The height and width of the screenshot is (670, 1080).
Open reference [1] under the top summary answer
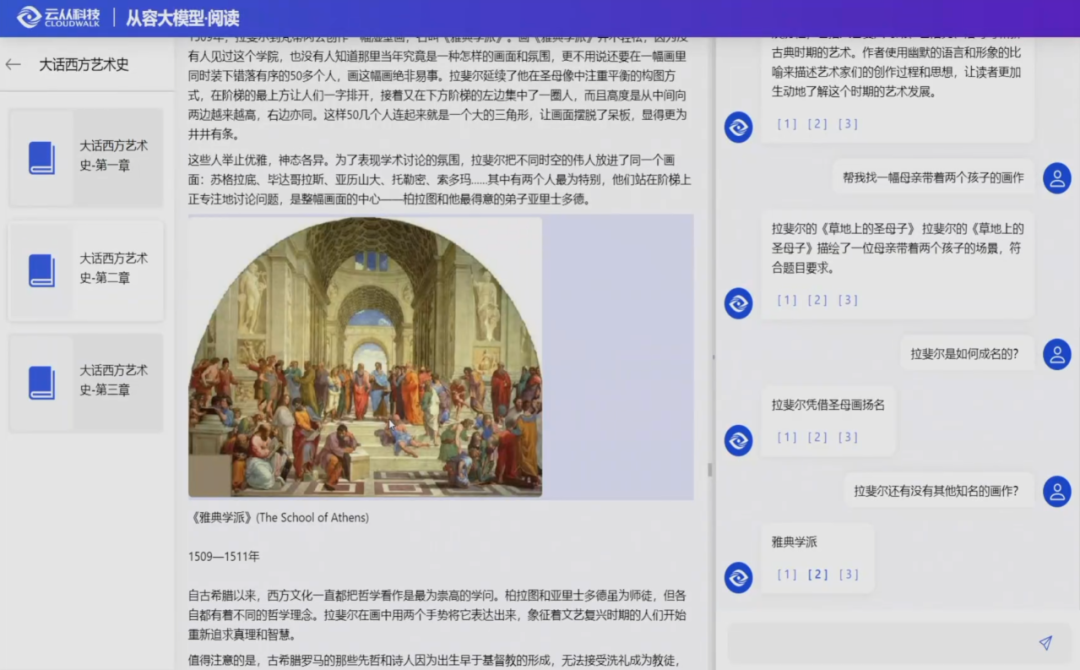(787, 124)
